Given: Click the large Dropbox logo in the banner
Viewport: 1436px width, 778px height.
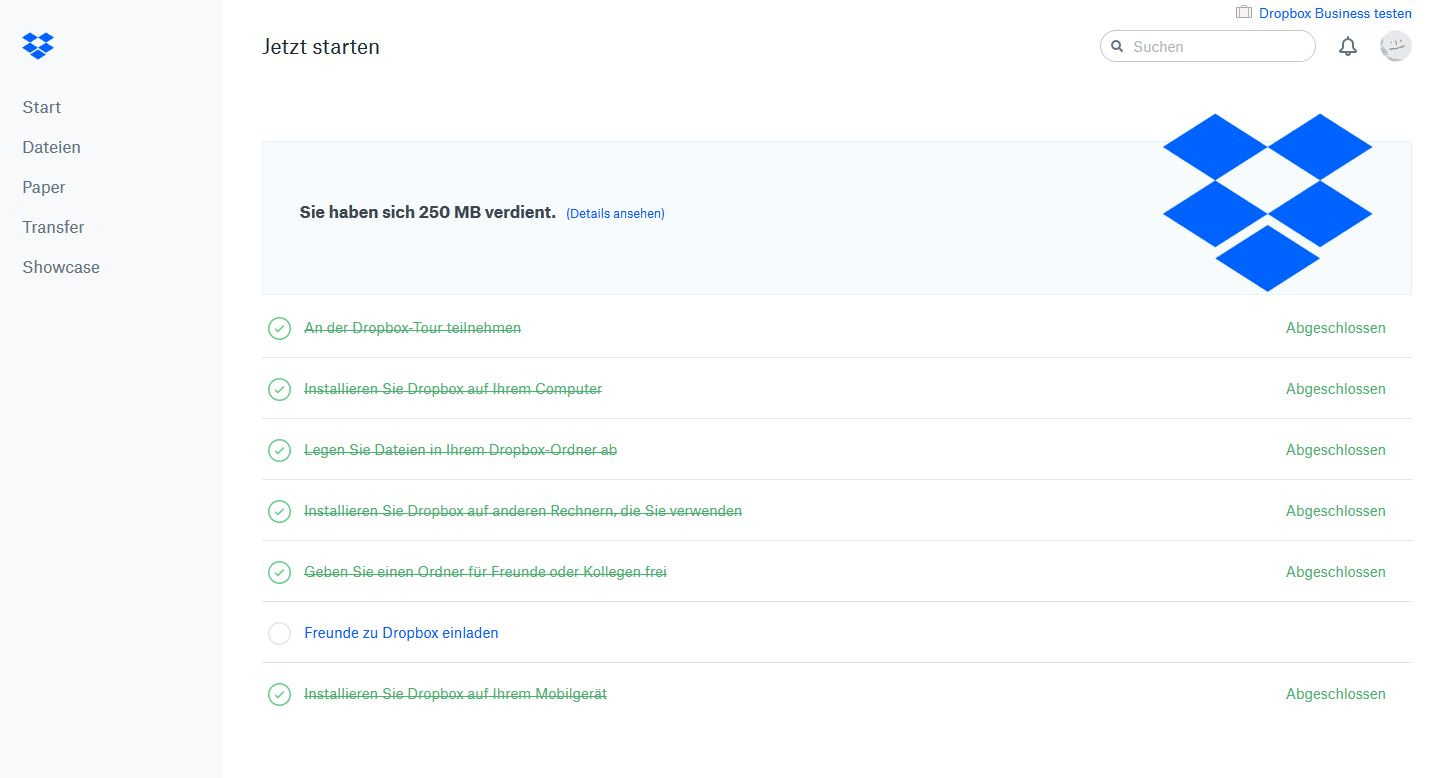Looking at the screenshot, I should tap(1267, 202).
